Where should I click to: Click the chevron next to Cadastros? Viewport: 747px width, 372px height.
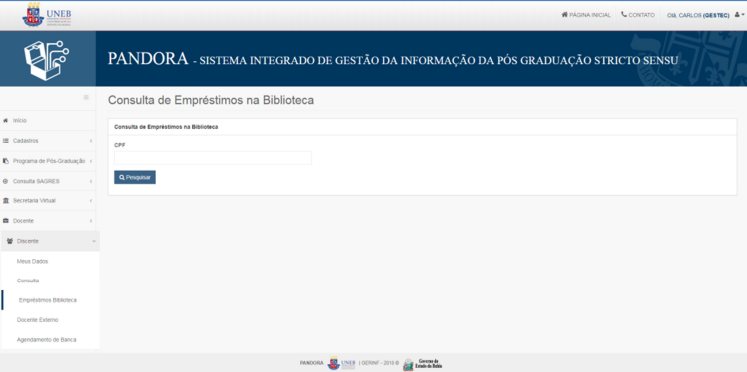coord(91,141)
